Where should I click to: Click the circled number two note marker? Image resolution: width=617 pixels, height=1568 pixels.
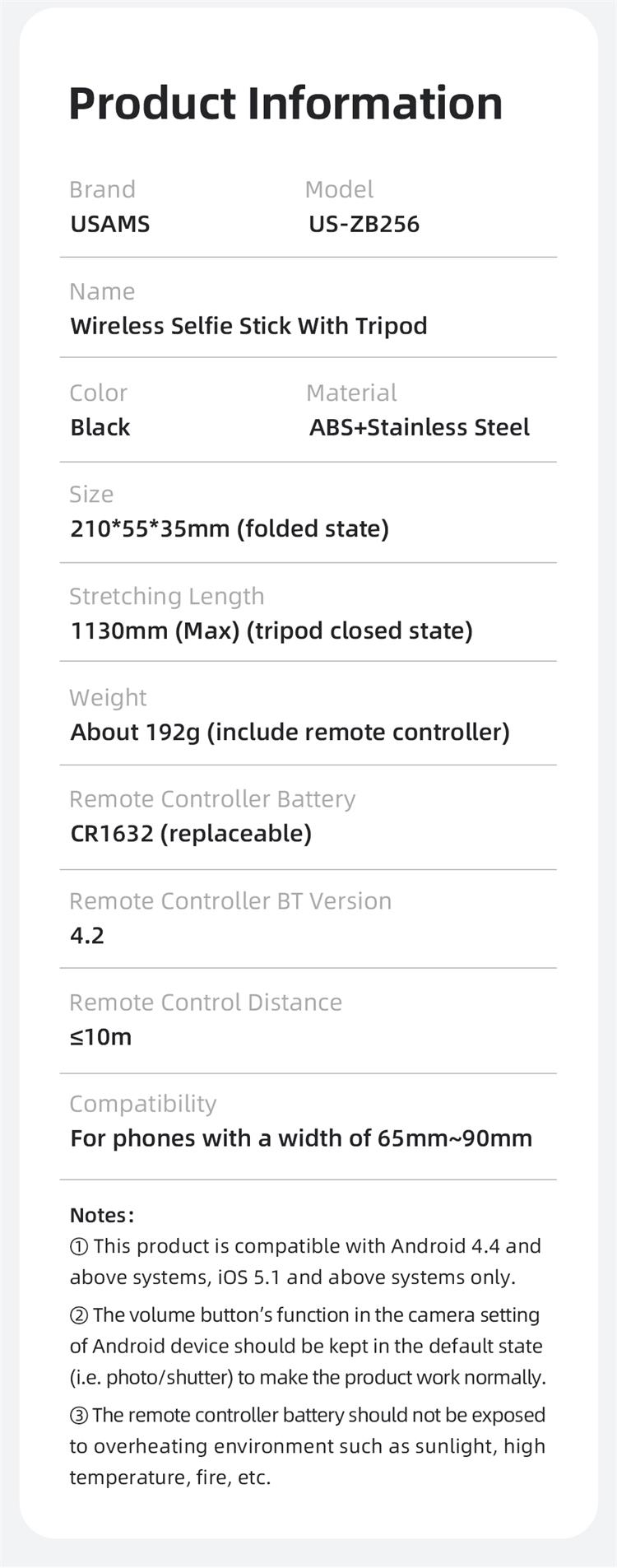79,1315
